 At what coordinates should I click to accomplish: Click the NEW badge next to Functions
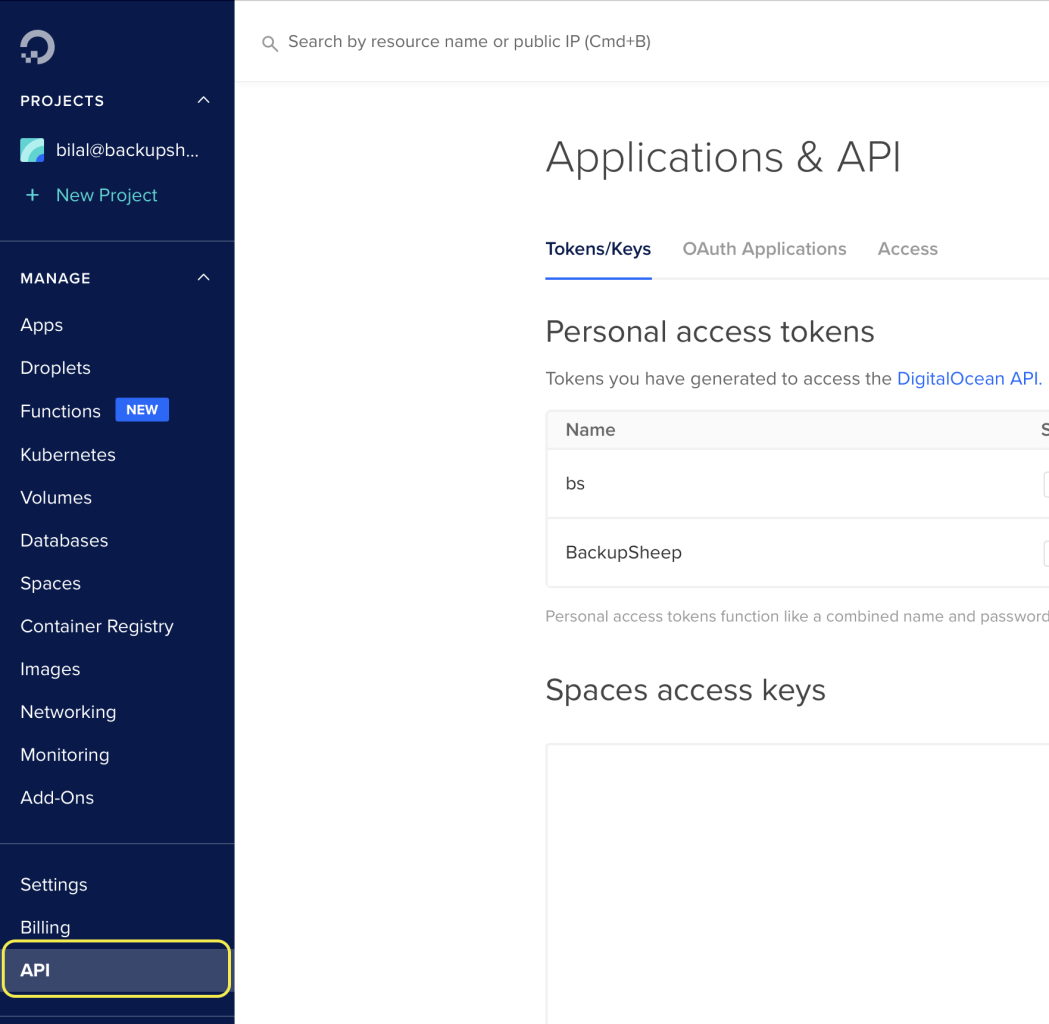tap(142, 410)
